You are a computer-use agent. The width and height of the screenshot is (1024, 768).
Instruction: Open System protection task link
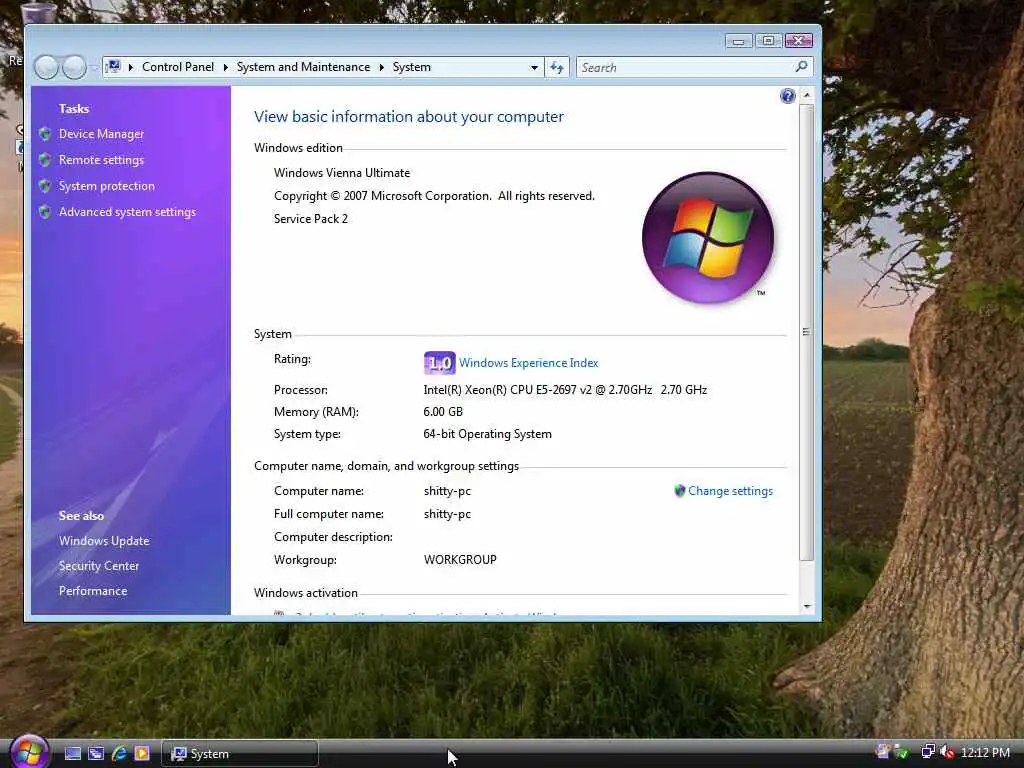click(x=106, y=186)
